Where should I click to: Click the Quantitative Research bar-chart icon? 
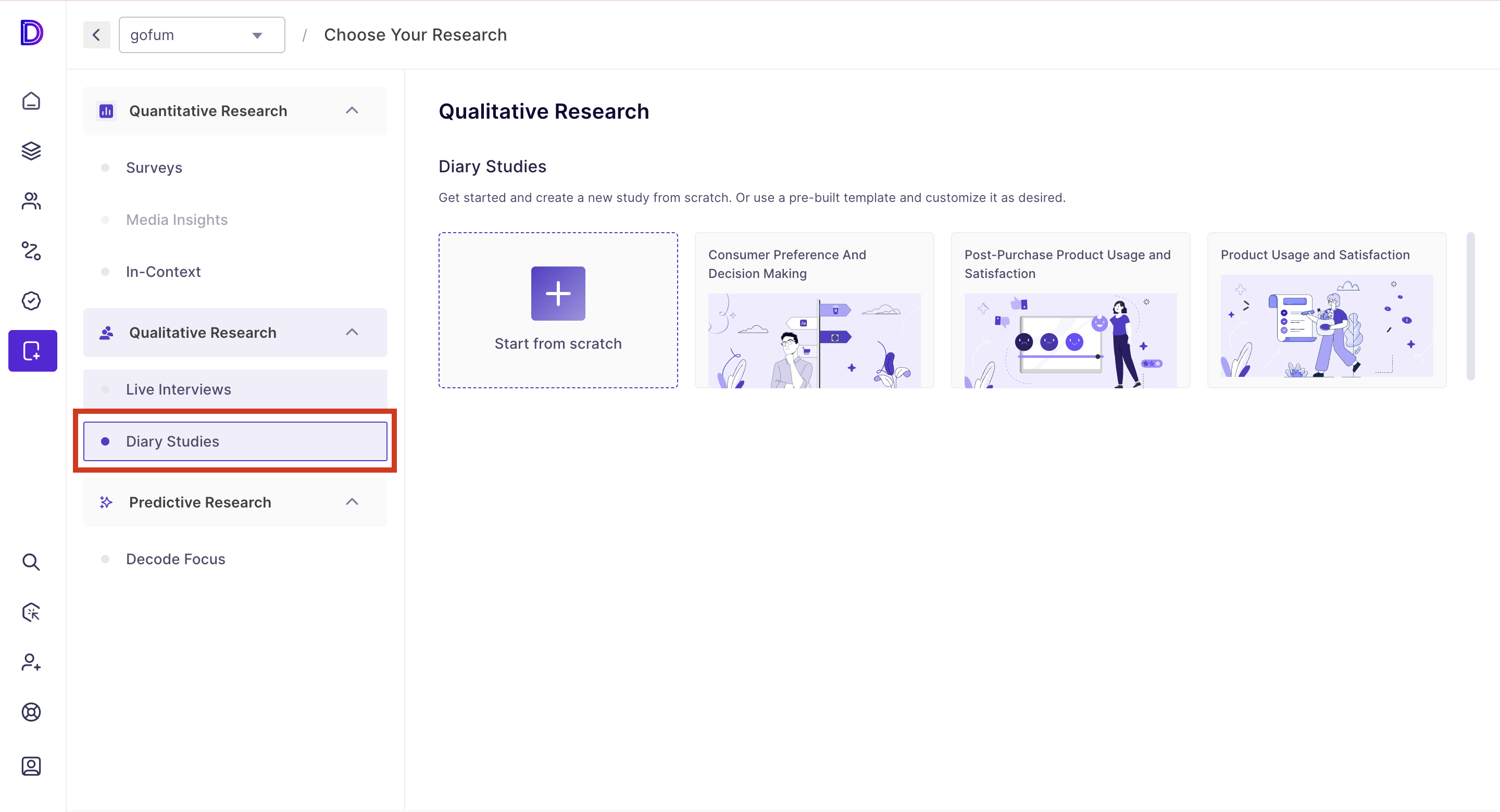pyautogui.click(x=106, y=110)
